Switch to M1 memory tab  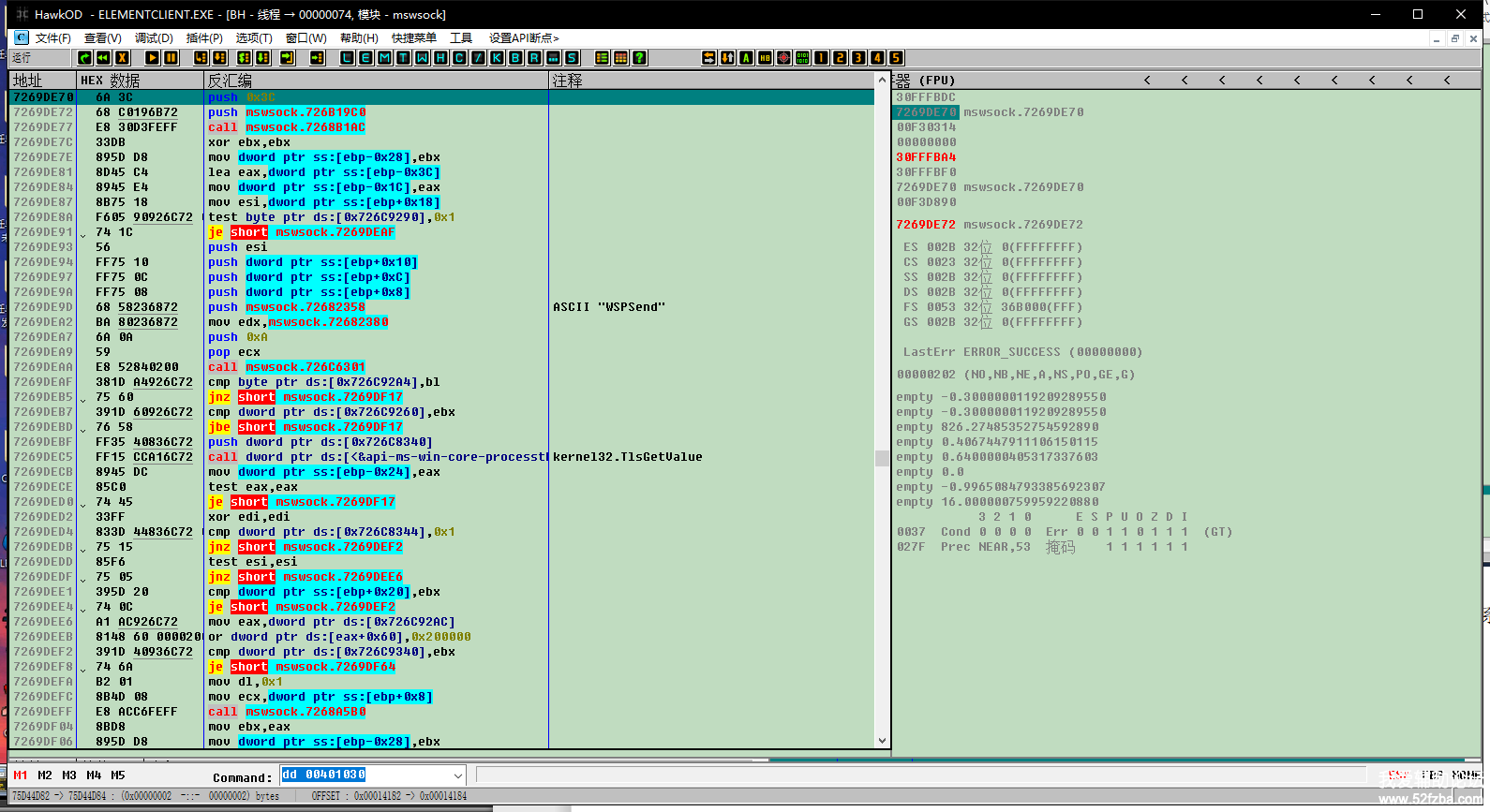point(21,775)
